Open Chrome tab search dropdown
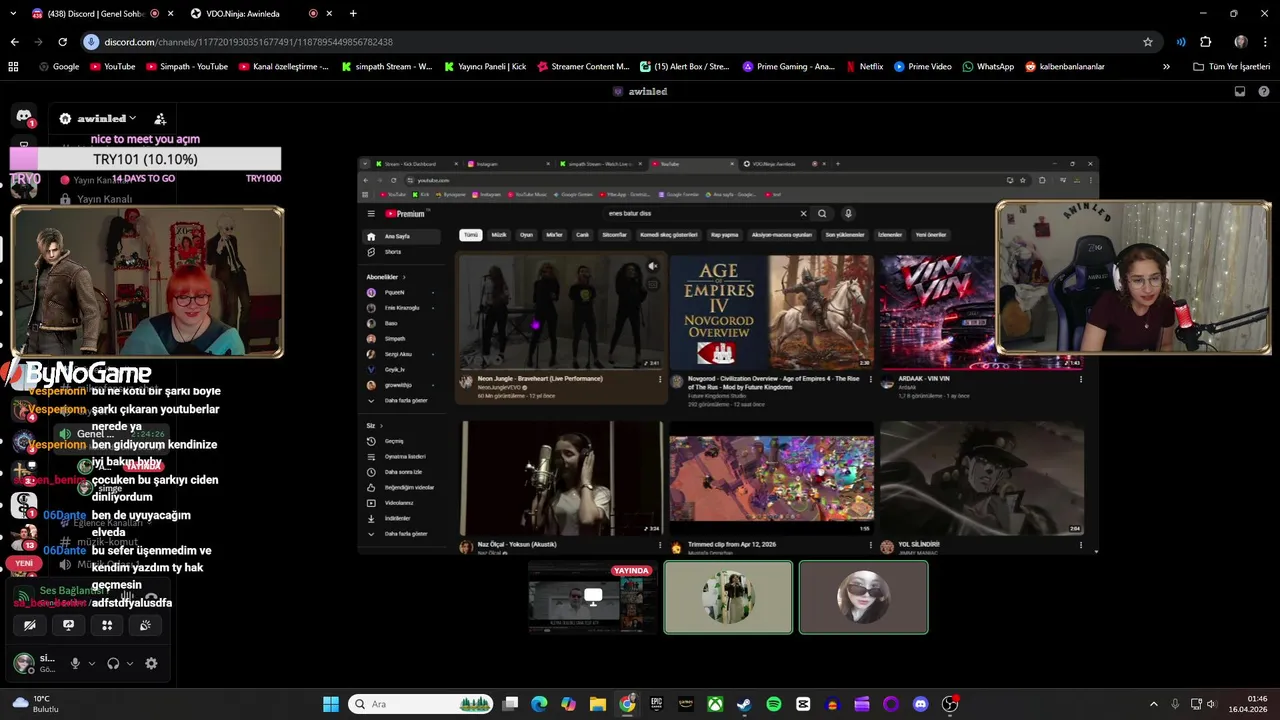This screenshot has width=1280, height=720. (12, 14)
